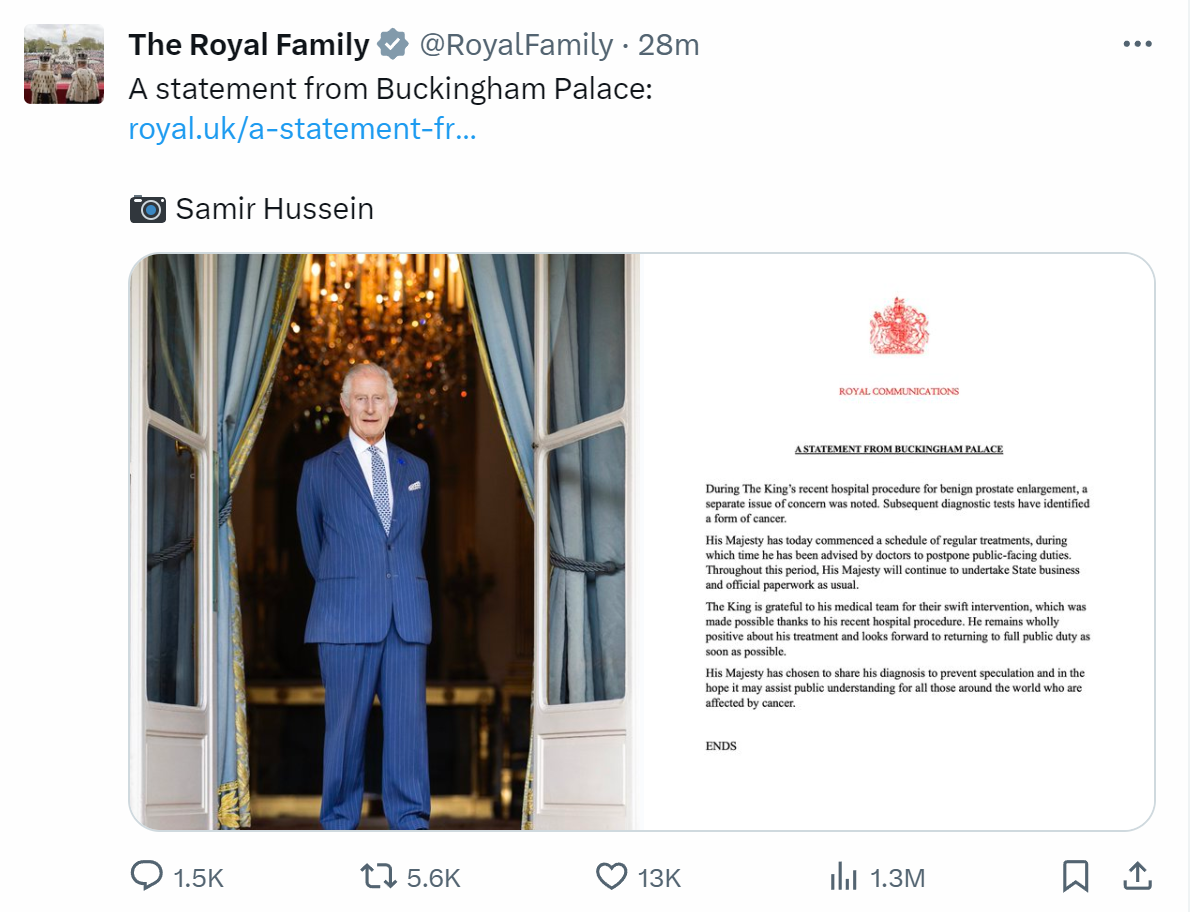Screen dimensions: 1191x912
Task: Click the retweet arrows icon
Action: point(378,876)
